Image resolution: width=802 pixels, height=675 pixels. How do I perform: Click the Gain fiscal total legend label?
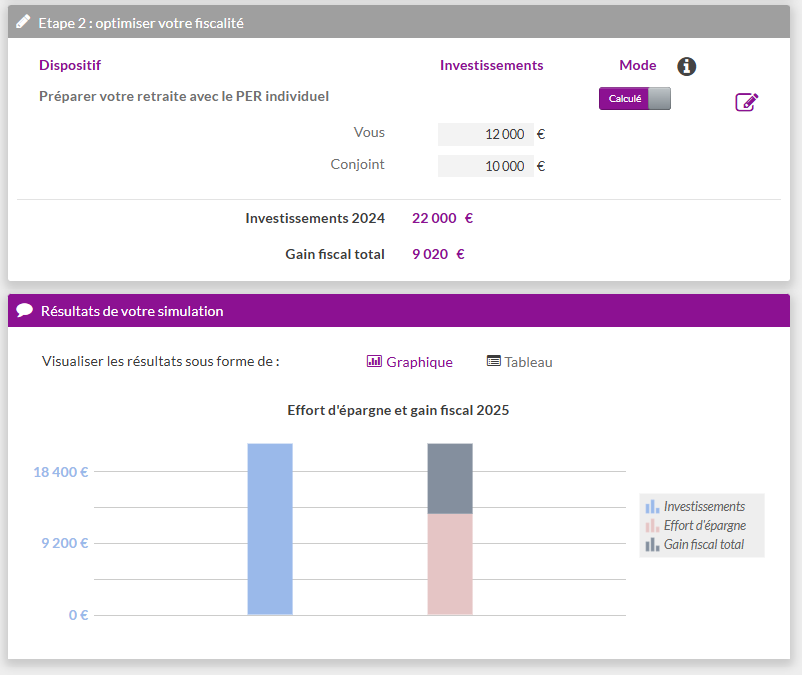pyautogui.click(x=704, y=545)
